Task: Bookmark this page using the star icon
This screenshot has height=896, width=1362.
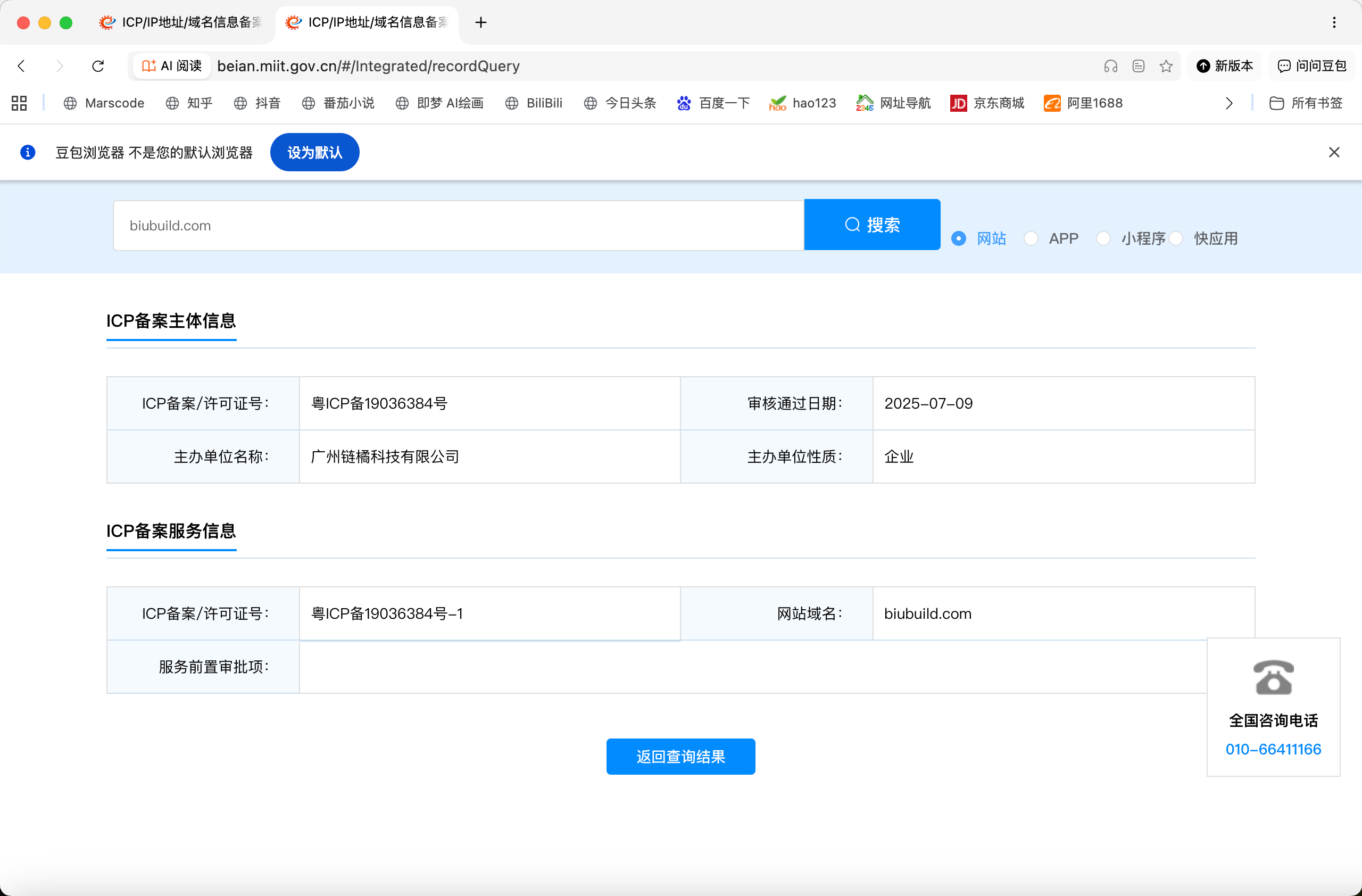Action: (x=1167, y=66)
